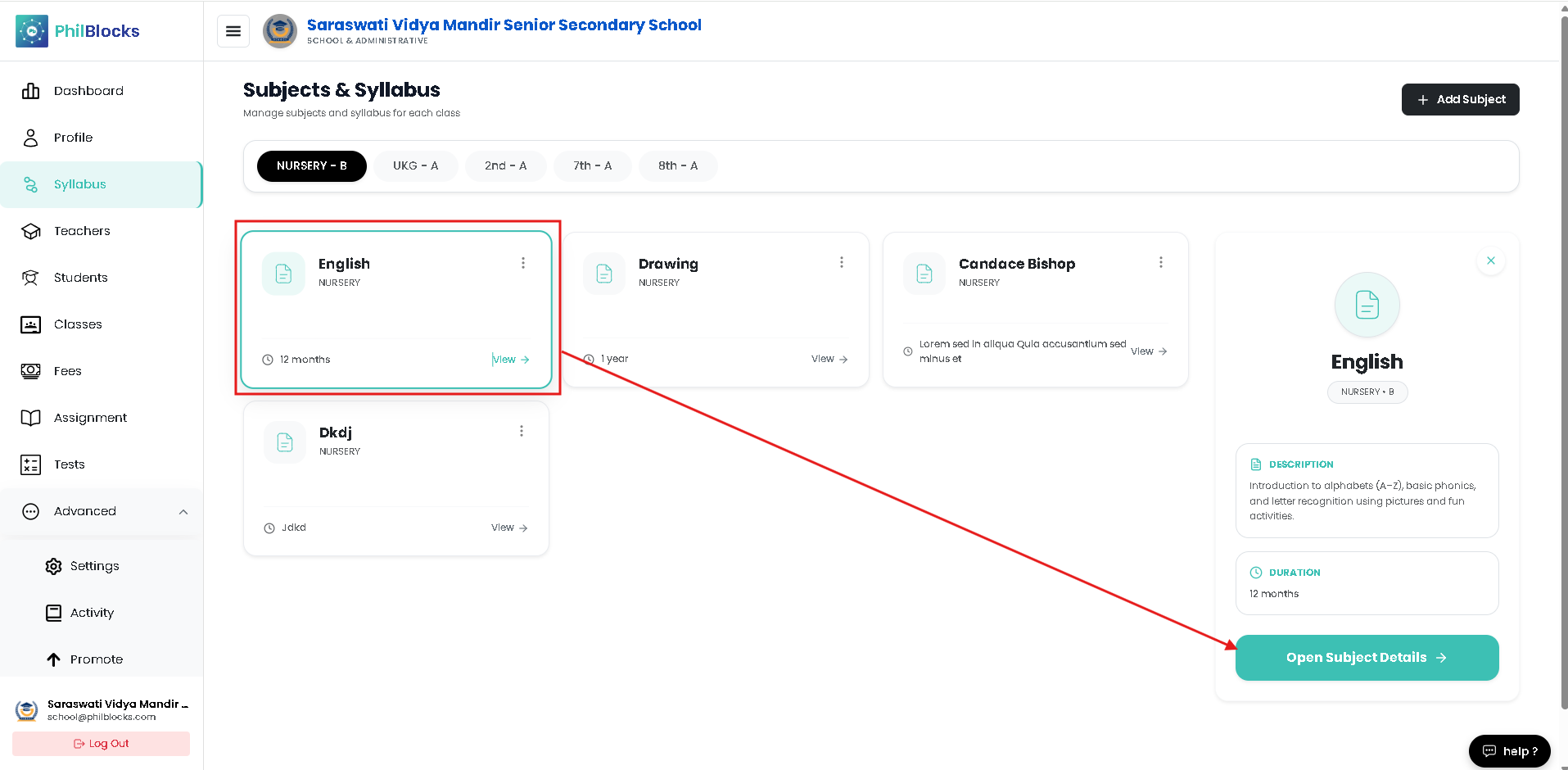
Task: Click the Settings gear icon
Action: pos(54,566)
